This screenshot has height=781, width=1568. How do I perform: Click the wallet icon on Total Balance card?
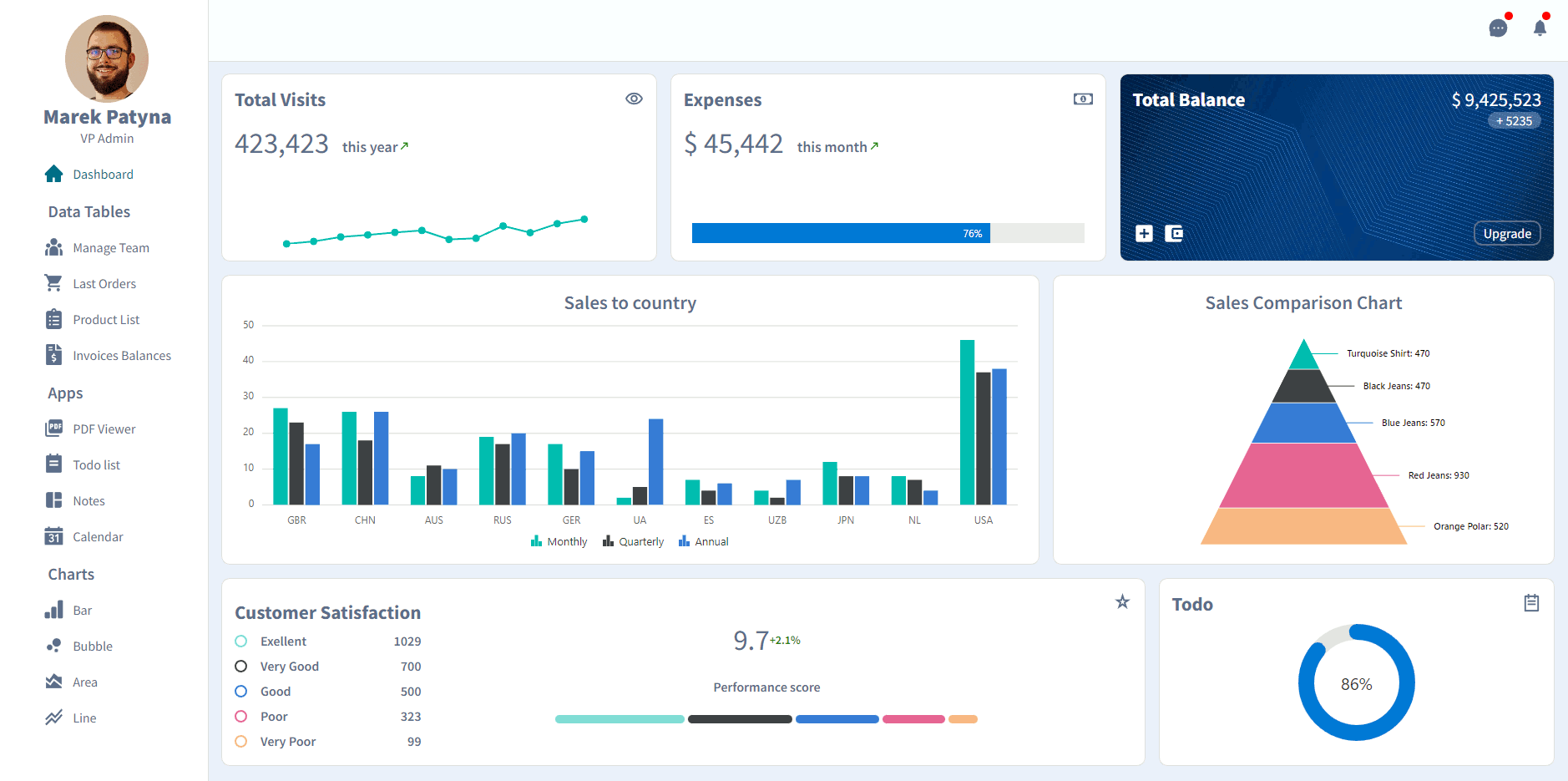[x=1174, y=233]
